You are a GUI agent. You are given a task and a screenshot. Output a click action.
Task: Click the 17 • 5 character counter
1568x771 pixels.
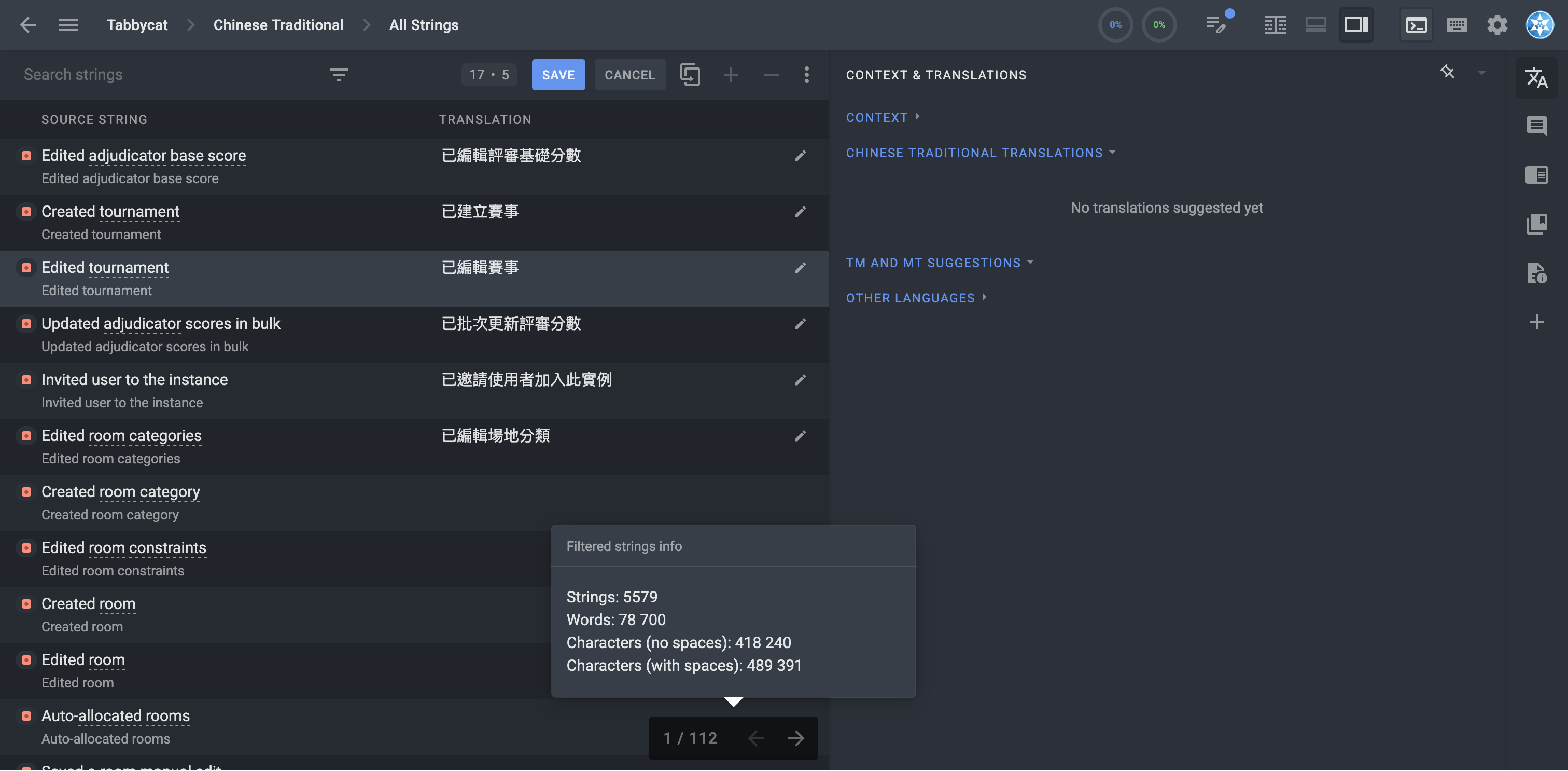(489, 74)
